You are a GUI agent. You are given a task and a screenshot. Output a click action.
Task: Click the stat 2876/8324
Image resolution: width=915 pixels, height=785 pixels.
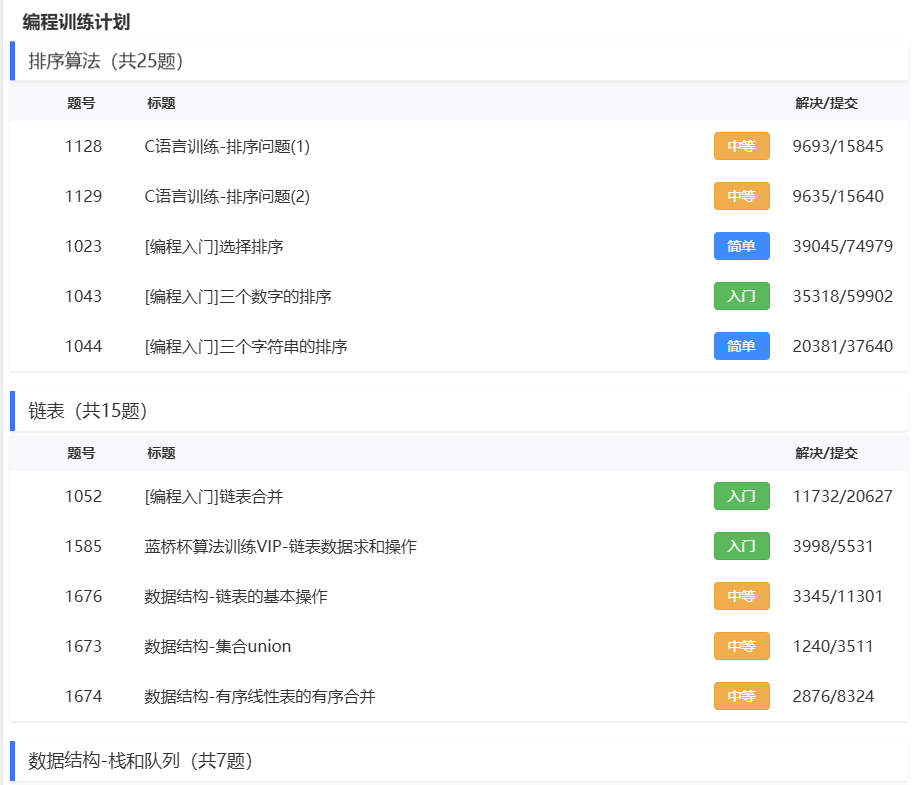[x=833, y=696]
